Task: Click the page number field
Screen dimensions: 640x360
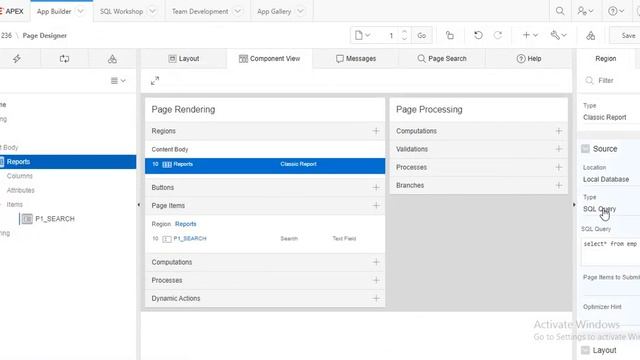Action: click(387, 36)
